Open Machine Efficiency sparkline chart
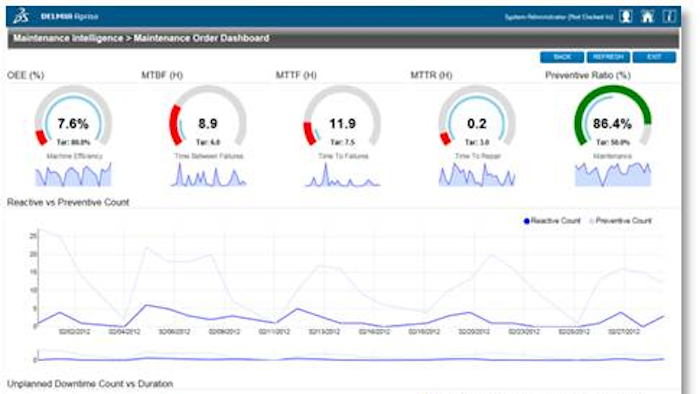 73,174
